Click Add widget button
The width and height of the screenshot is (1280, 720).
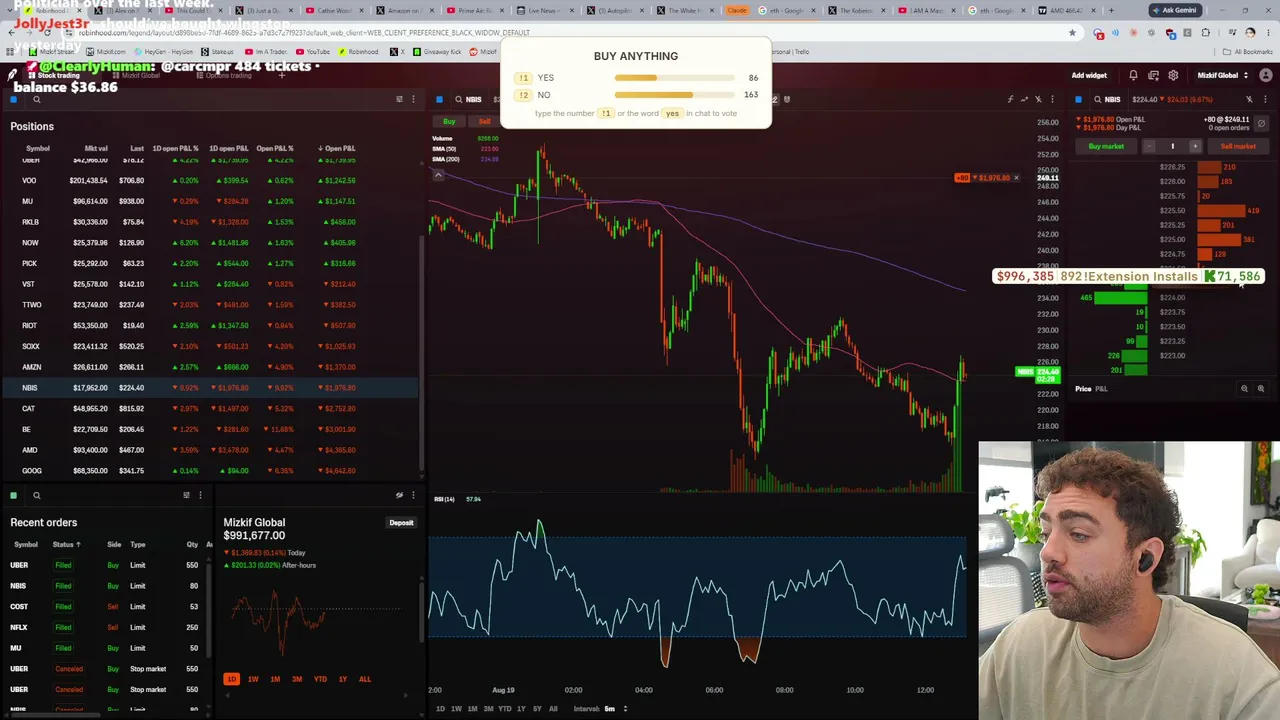(1089, 75)
